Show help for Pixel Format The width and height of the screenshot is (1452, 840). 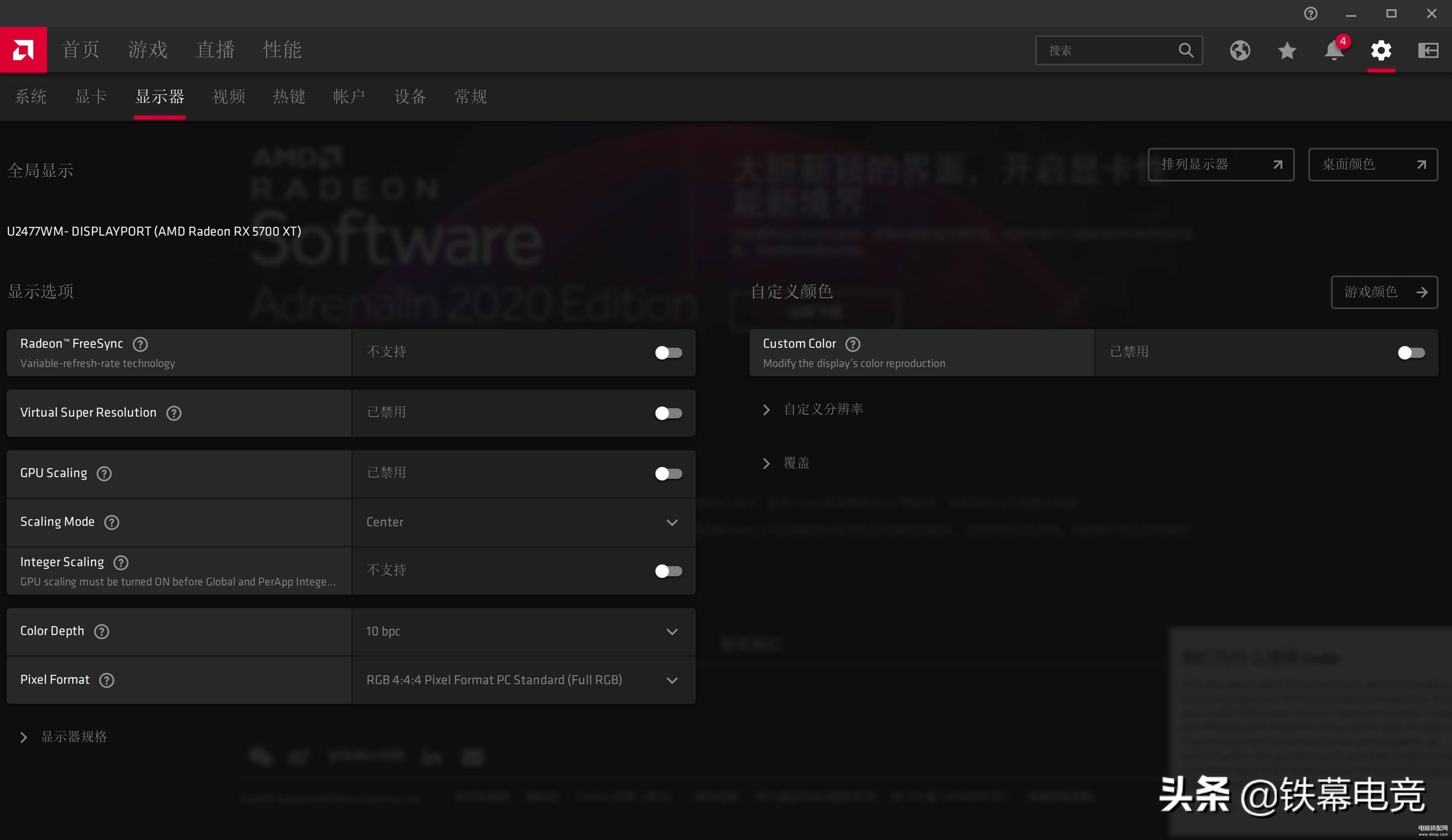tap(106, 680)
